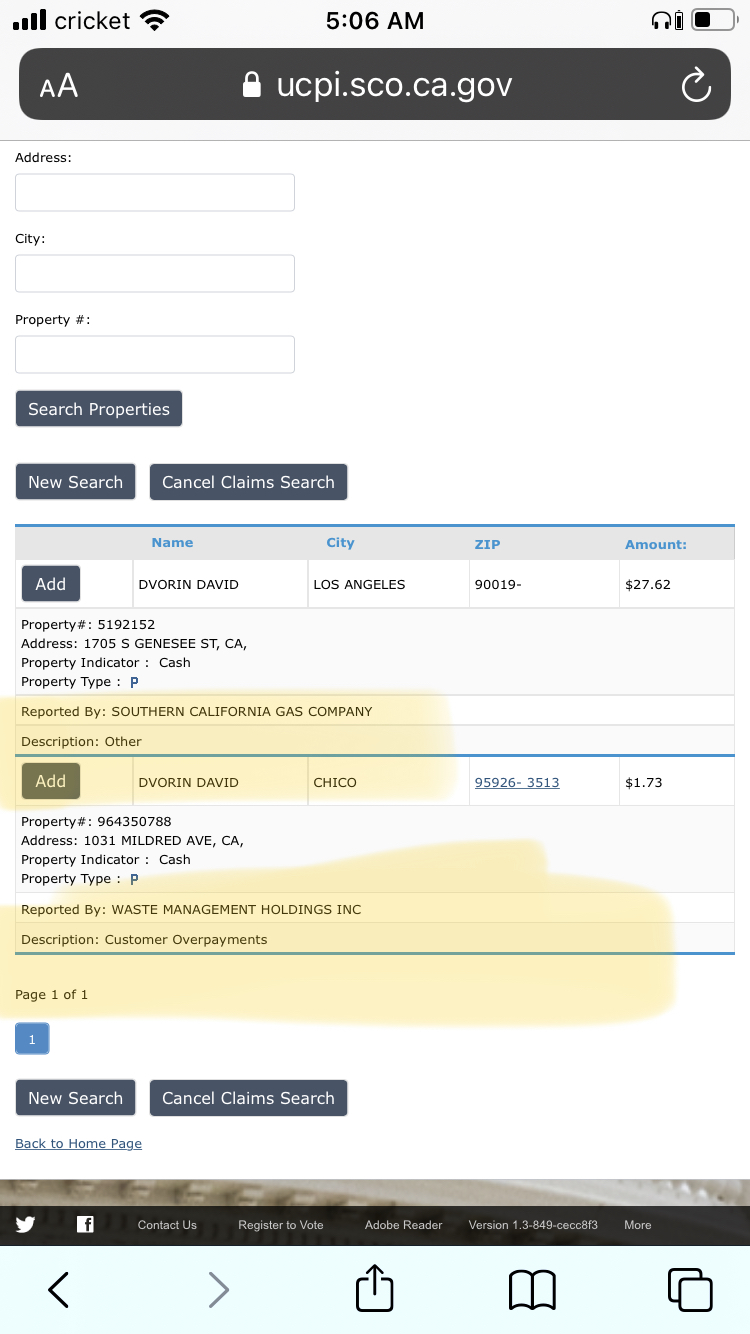Open Safari tabs overview icon

(x=690, y=1289)
